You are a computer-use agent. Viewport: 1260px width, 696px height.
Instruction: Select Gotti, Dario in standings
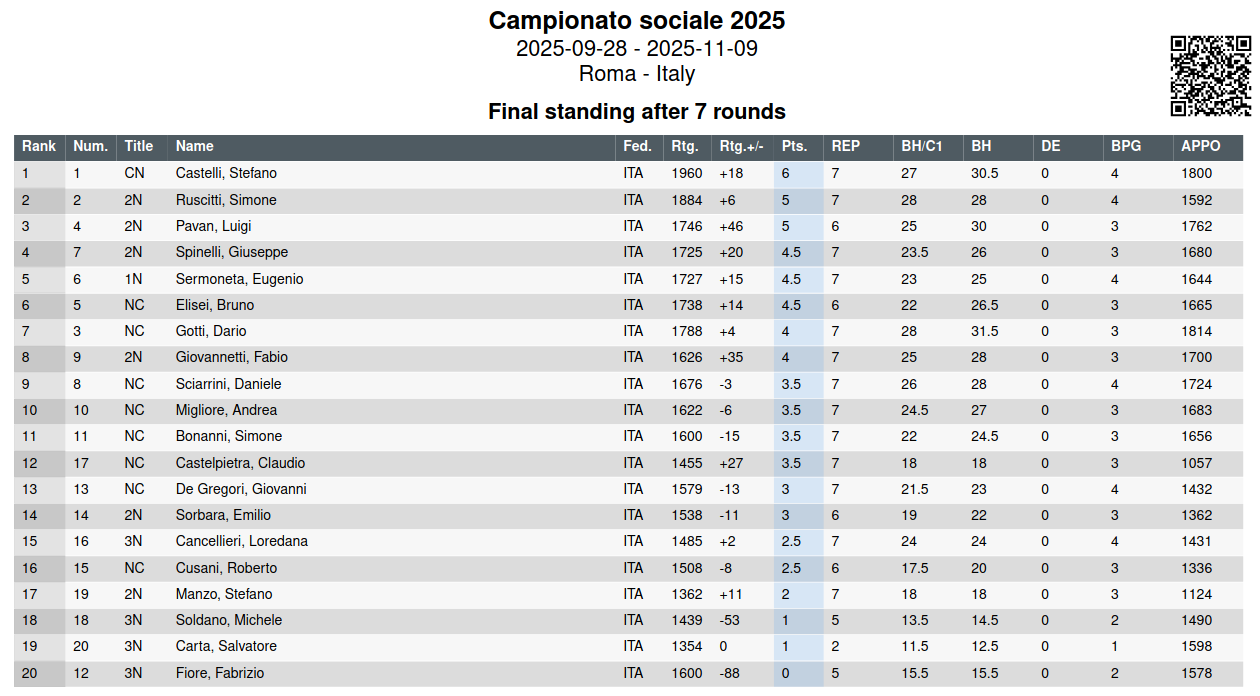coord(211,332)
